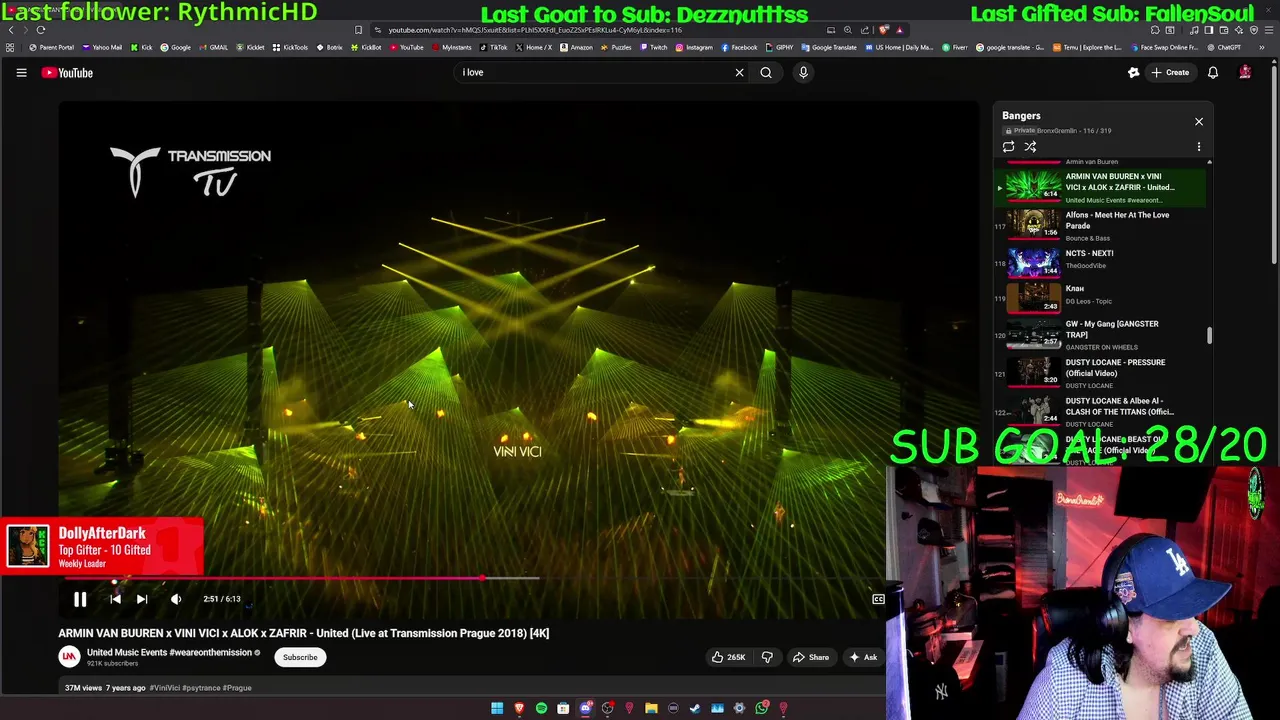Open the Windows Start button
Viewport: 1280px width, 720px height.
497,708
